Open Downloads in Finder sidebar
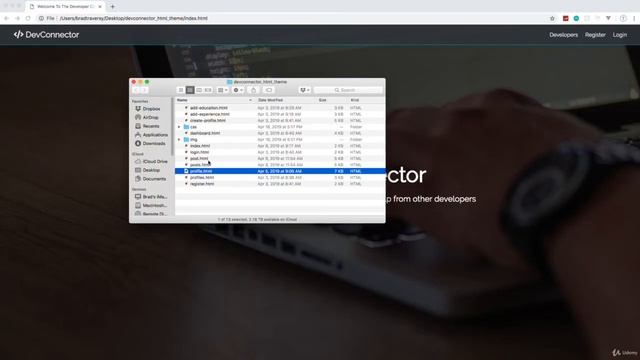The image size is (640, 360). pyautogui.click(x=150, y=144)
